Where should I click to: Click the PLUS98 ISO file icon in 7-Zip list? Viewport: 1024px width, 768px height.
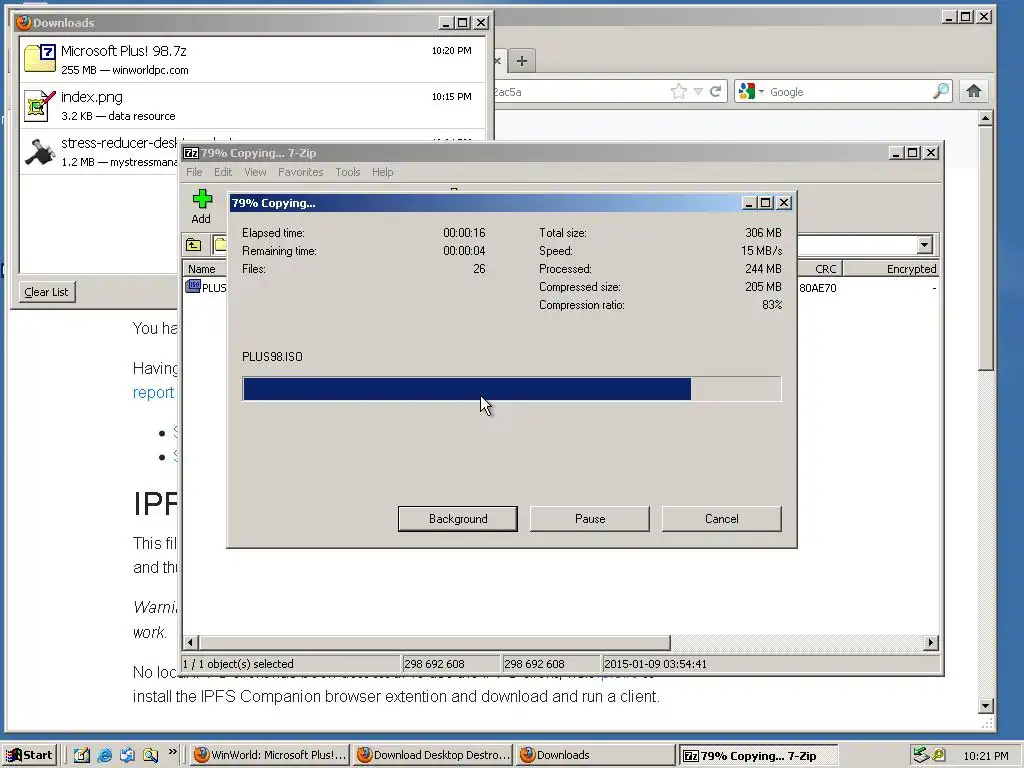click(x=193, y=286)
